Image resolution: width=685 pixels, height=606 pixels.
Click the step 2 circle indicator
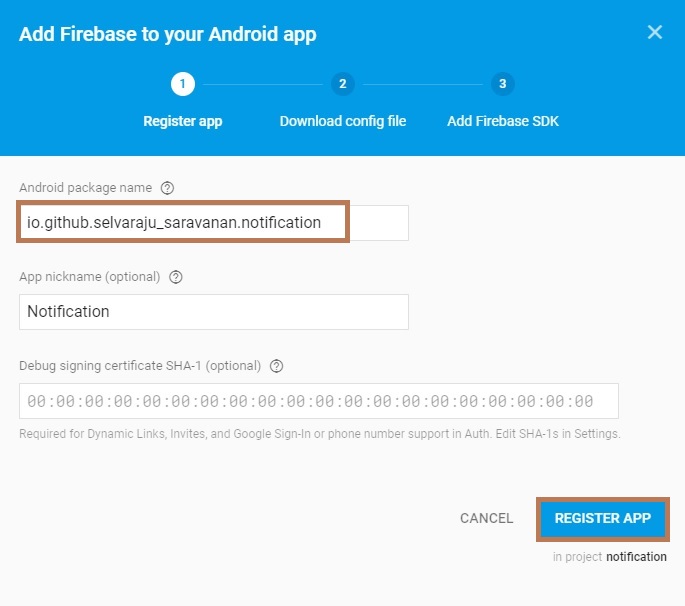[x=342, y=84]
